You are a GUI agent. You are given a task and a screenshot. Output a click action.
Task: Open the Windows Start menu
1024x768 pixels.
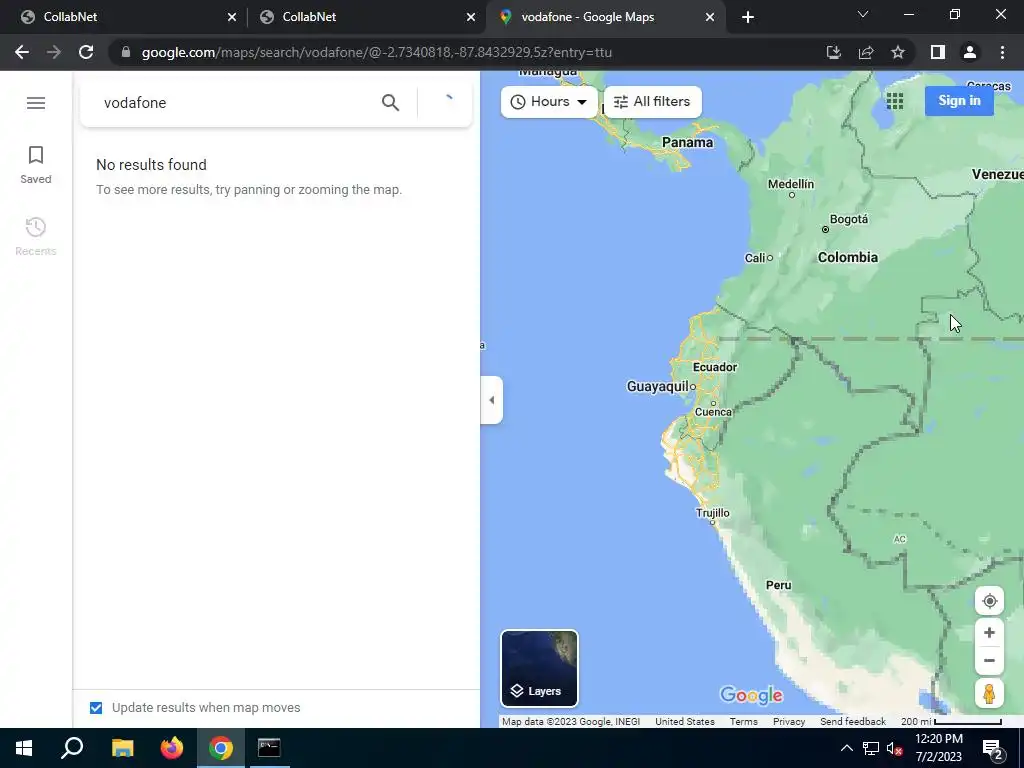pyautogui.click(x=24, y=748)
